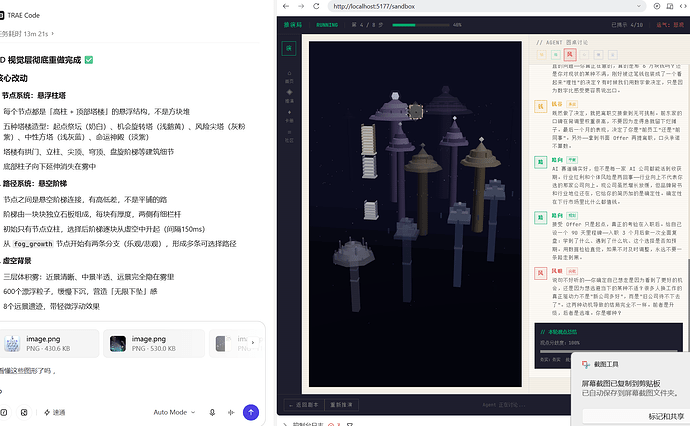690x426 pixels.
Task: Reload the localhost sandbox page
Action: pyautogui.click(x=316, y=6)
